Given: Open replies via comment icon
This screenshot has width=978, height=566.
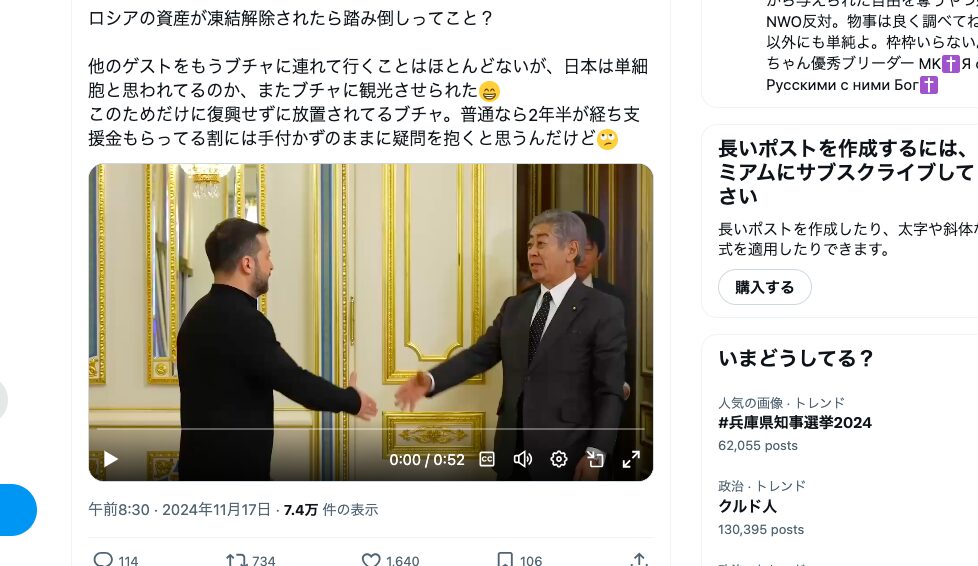Looking at the screenshot, I should click(103, 560).
